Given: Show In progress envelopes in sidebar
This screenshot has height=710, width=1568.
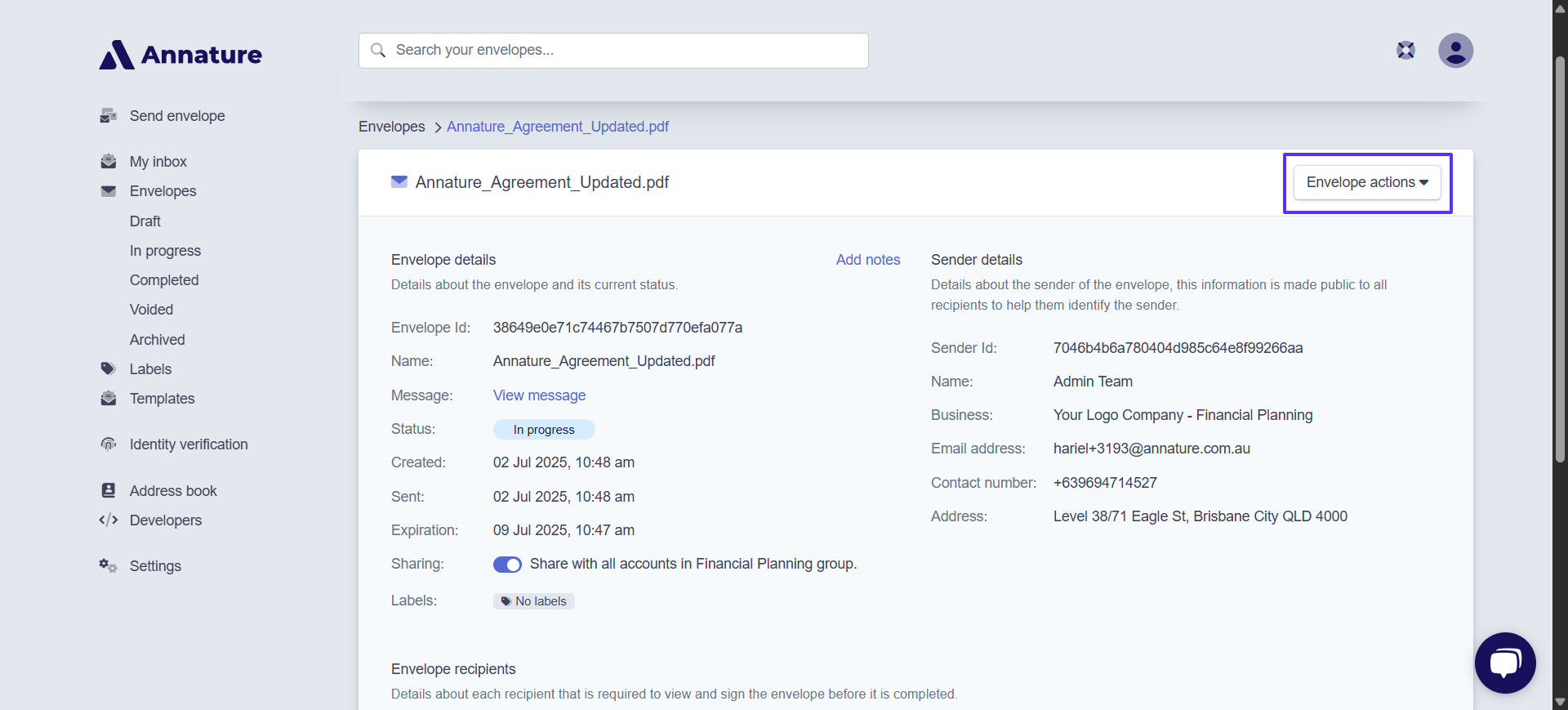Looking at the screenshot, I should [x=165, y=251].
